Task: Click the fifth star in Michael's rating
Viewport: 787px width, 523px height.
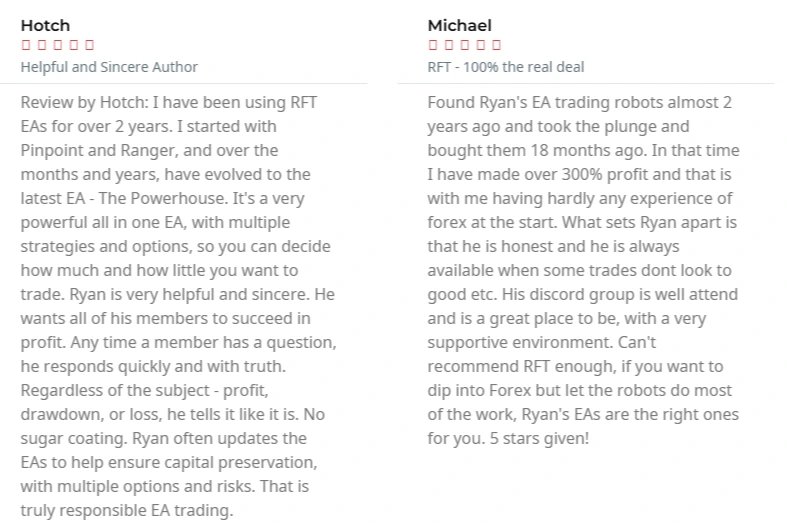Action: [x=496, y=45]
